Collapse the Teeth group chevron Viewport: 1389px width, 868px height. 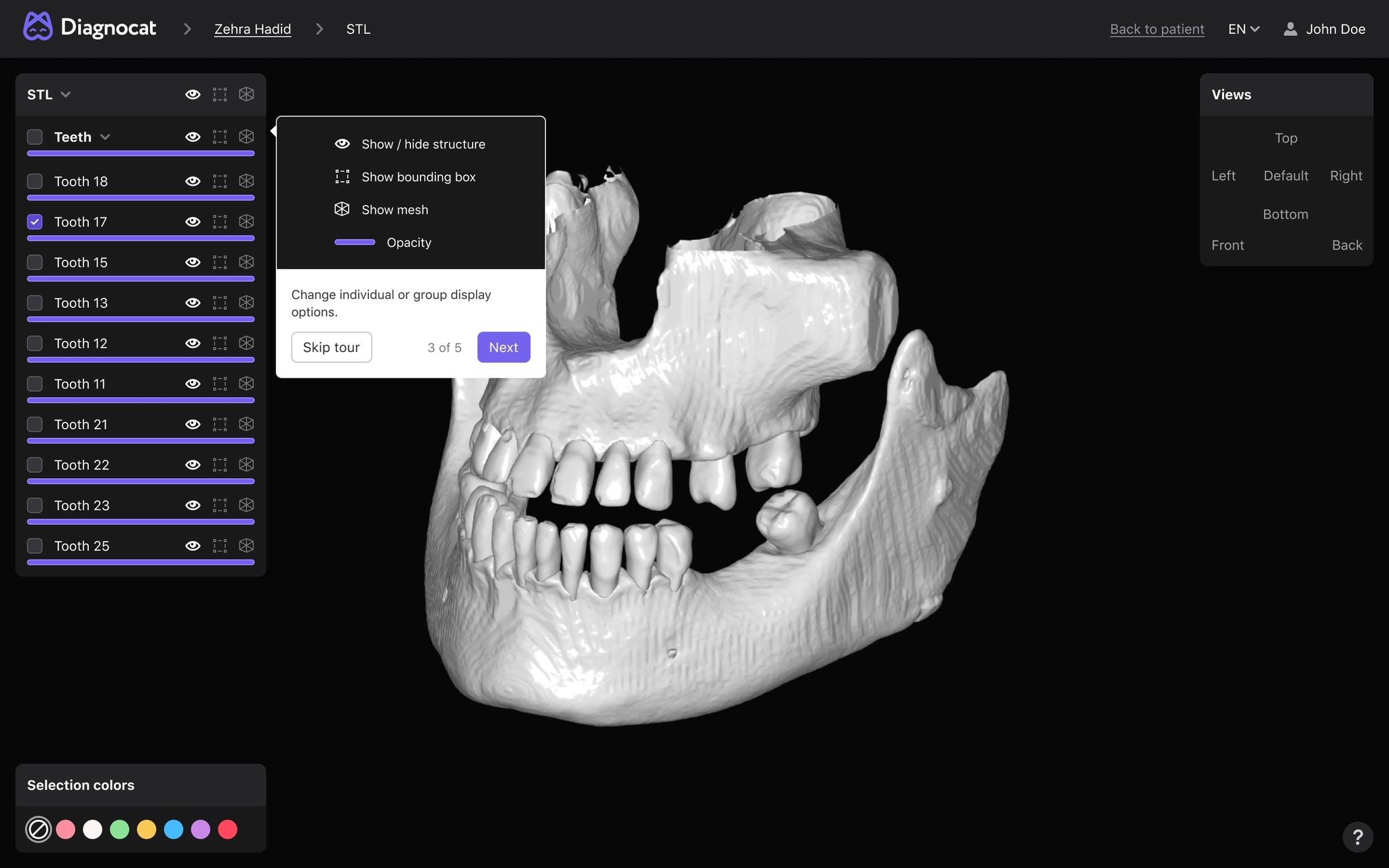(x=105, y=137)
